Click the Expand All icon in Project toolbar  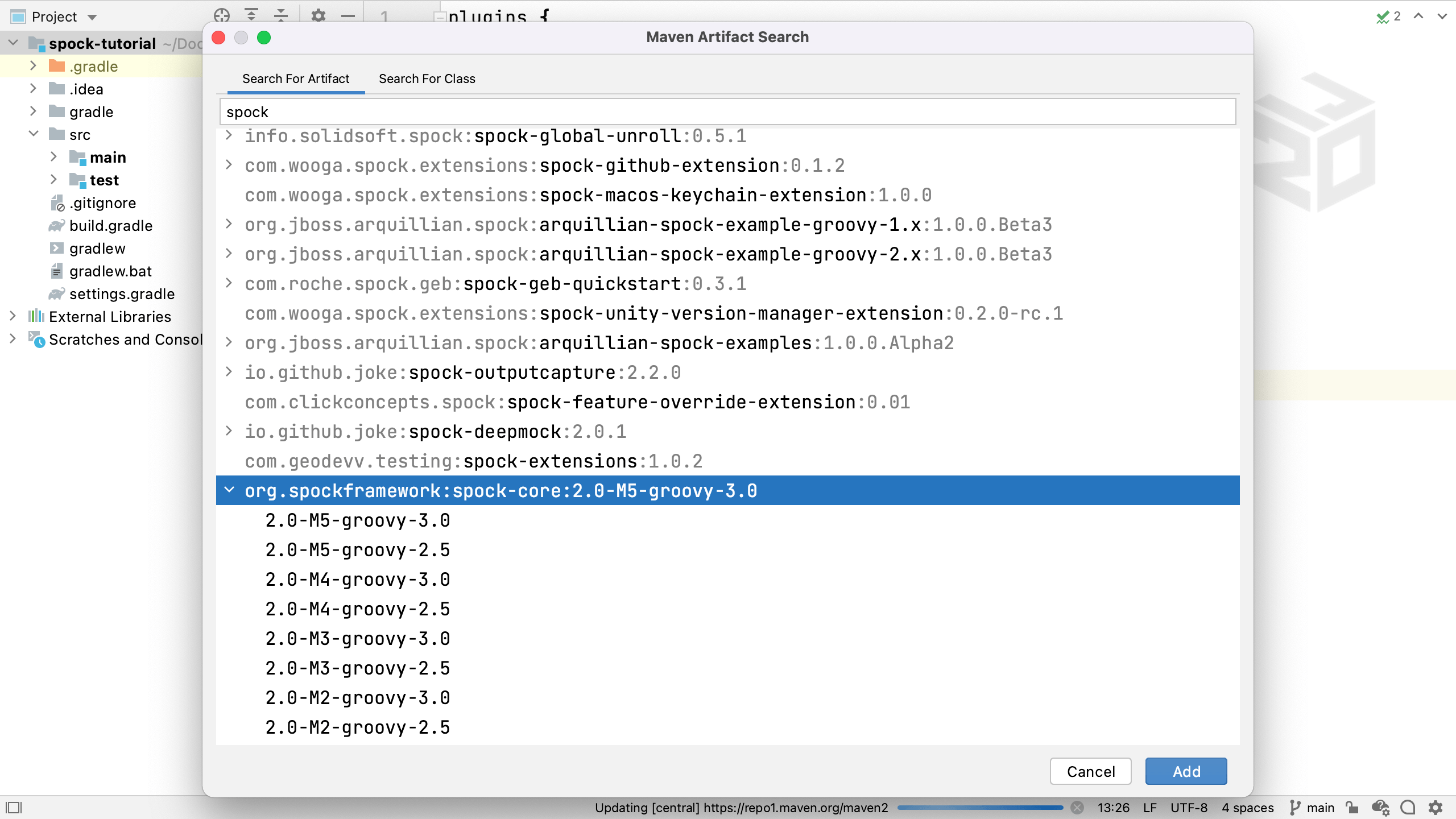pos(251,15)
